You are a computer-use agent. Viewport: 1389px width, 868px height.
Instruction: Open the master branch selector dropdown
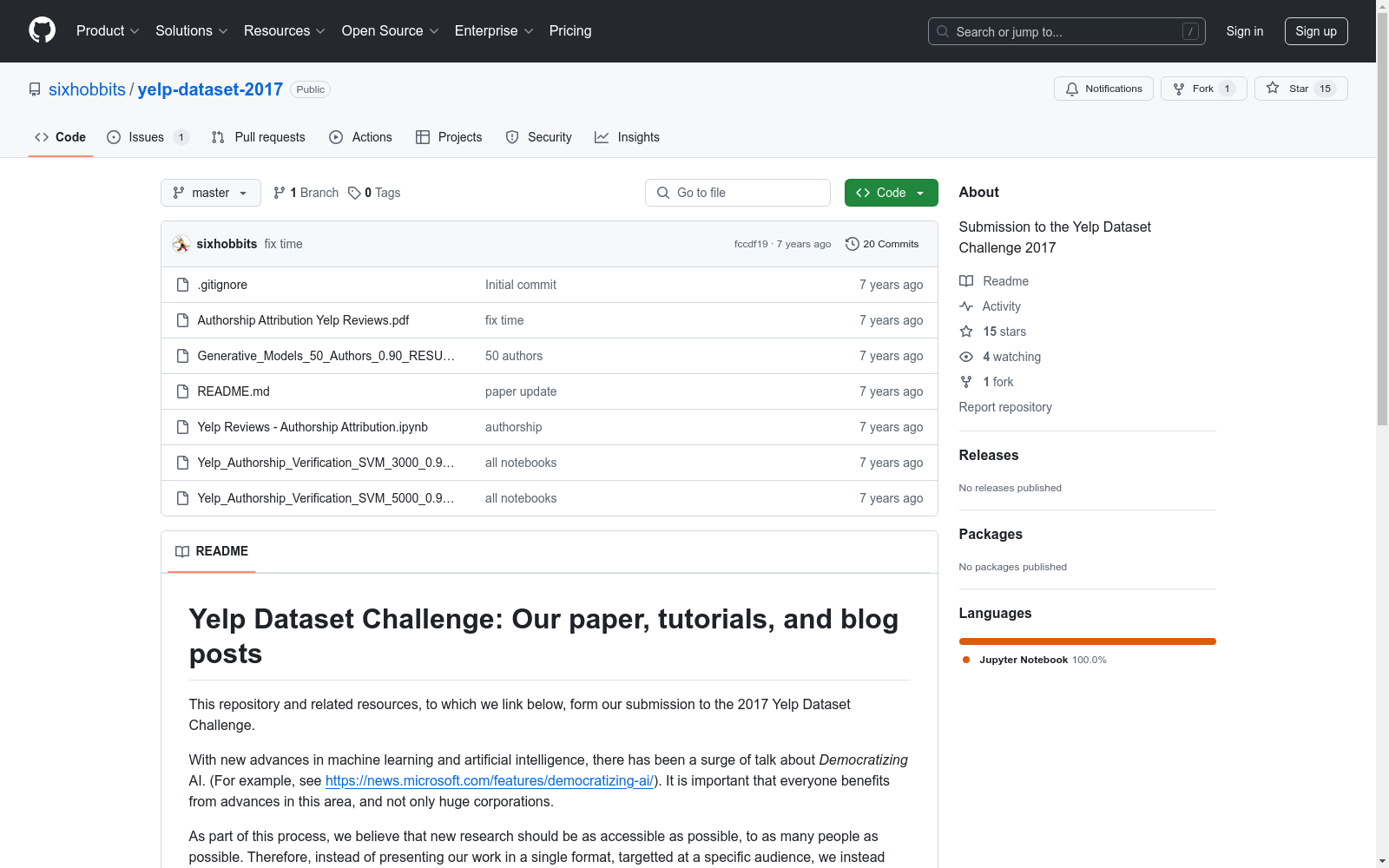coord(211,193)
